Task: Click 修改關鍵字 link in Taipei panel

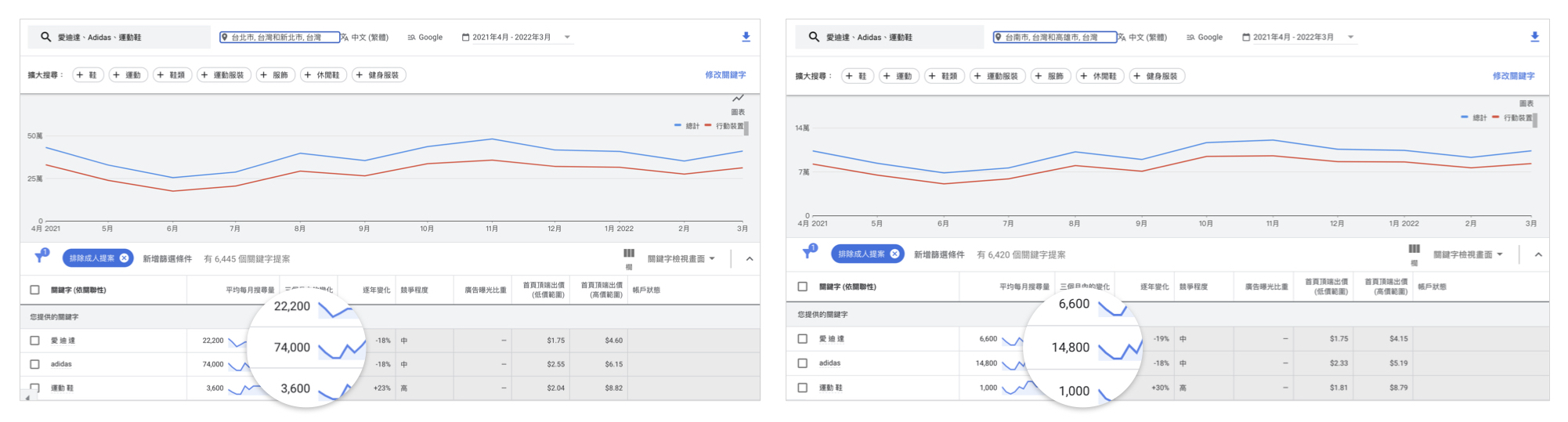Action: (725, 75)
